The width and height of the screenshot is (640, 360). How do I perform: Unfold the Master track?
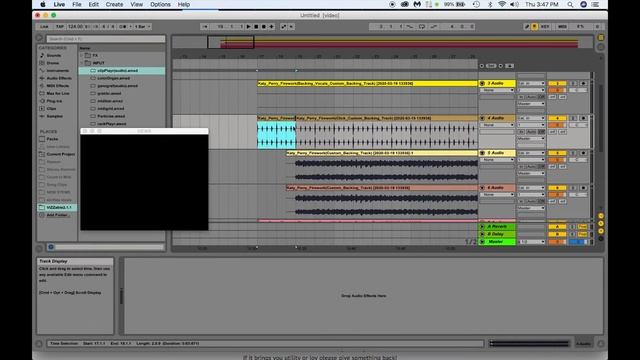tap(482, 242)
